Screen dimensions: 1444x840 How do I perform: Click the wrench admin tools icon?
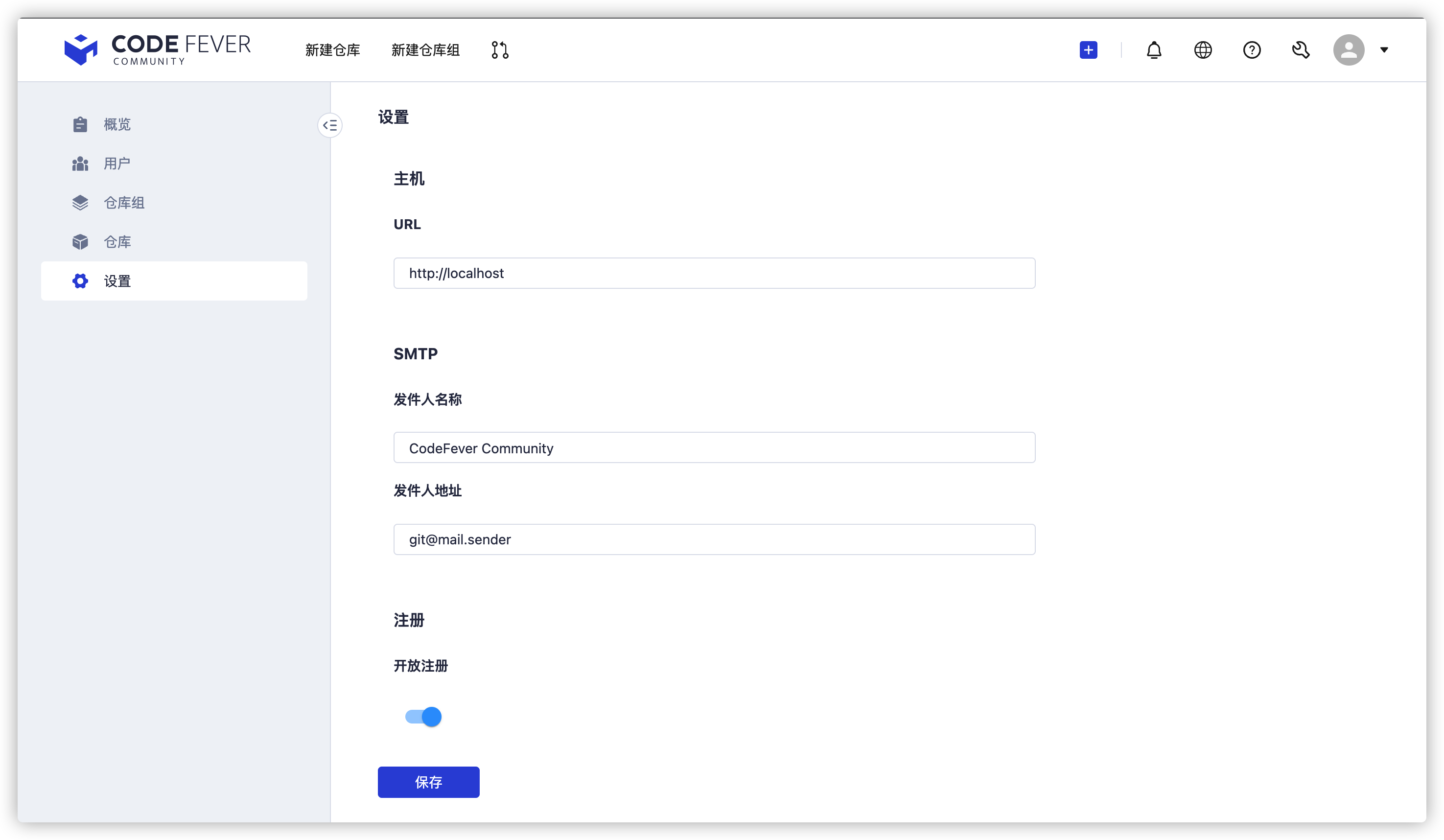click(1300, 50)
